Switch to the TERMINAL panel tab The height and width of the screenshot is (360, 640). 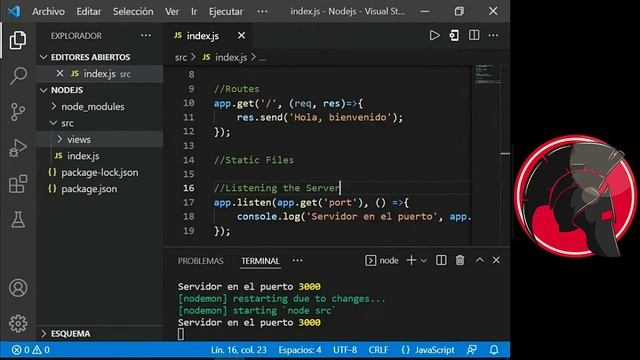(x=260, y=261)
